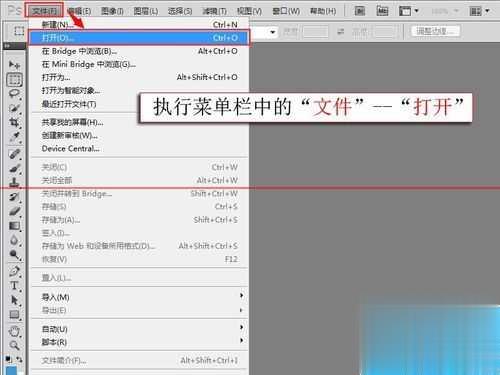The height and width of the screenshot is (375, 500).
Task: Select the Eraser tool
Action: point(14,211)
